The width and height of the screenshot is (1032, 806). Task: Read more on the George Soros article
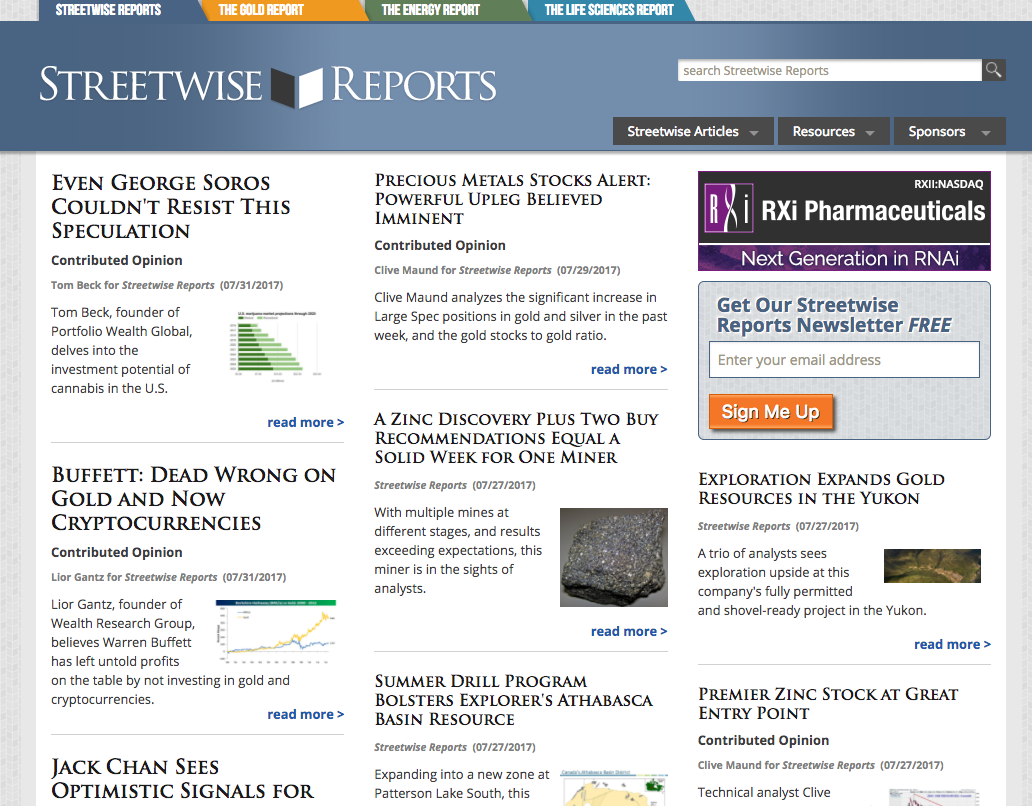(x=305, y=422)
